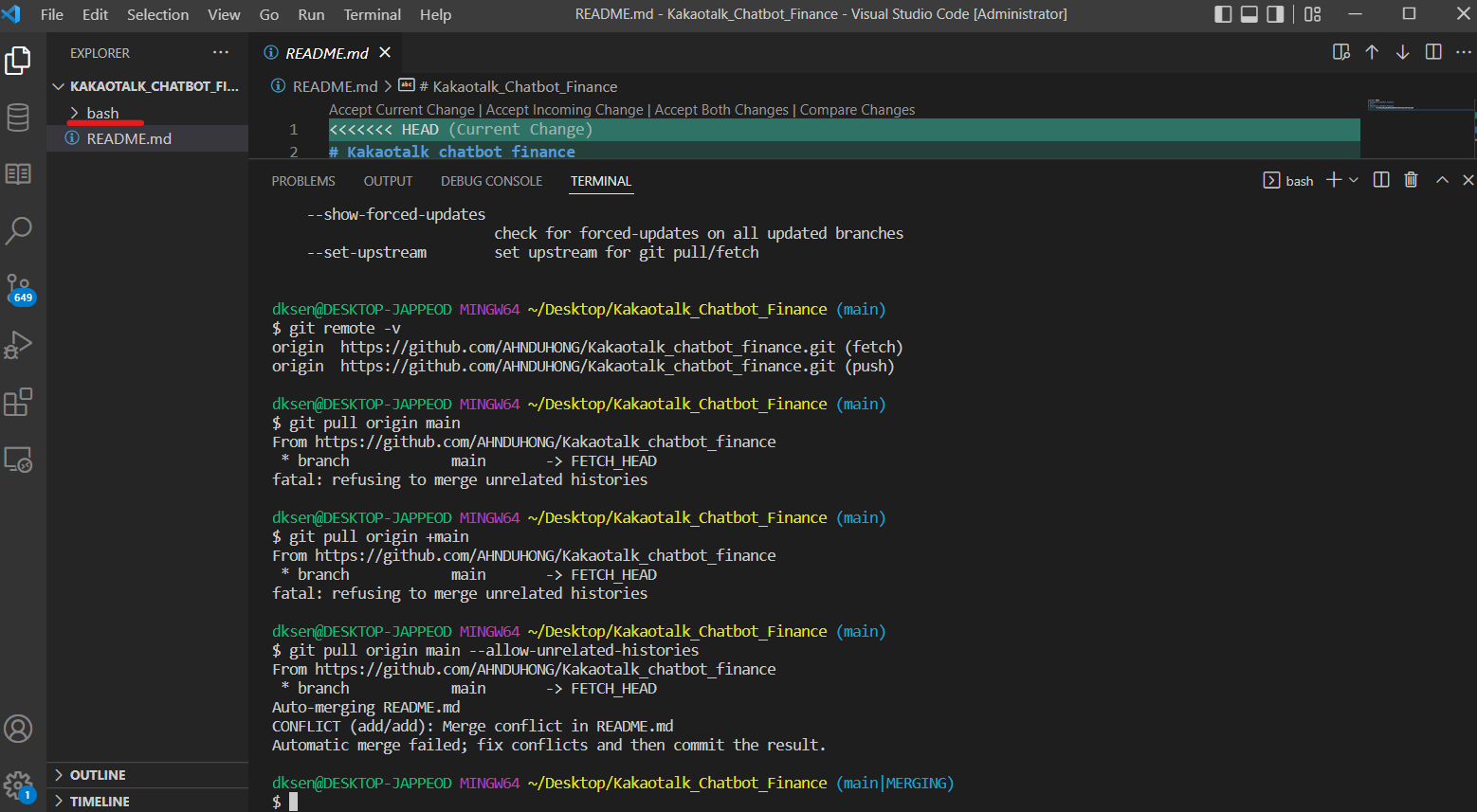Expand the OUTLINE section
This screenshot has height=812, width=1477.
point(148,775)
